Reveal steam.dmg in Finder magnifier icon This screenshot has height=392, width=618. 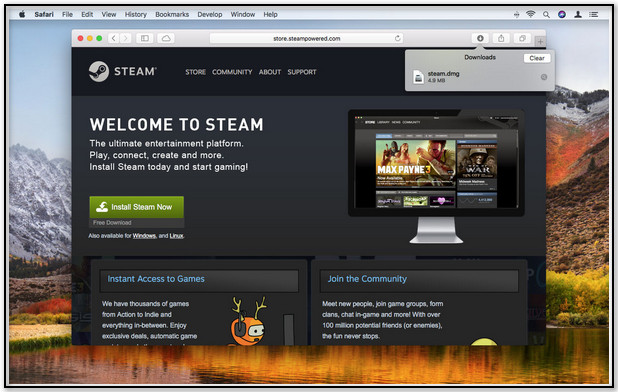click(x=544, y=77)
